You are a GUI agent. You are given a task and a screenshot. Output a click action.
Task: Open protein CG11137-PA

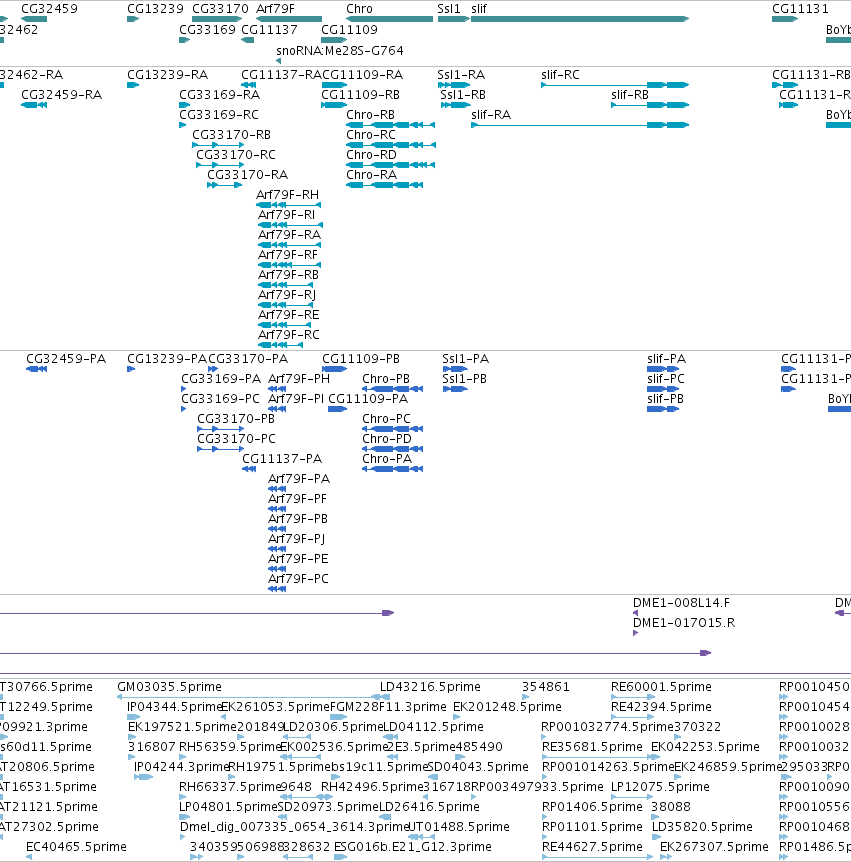click(282, 458)
